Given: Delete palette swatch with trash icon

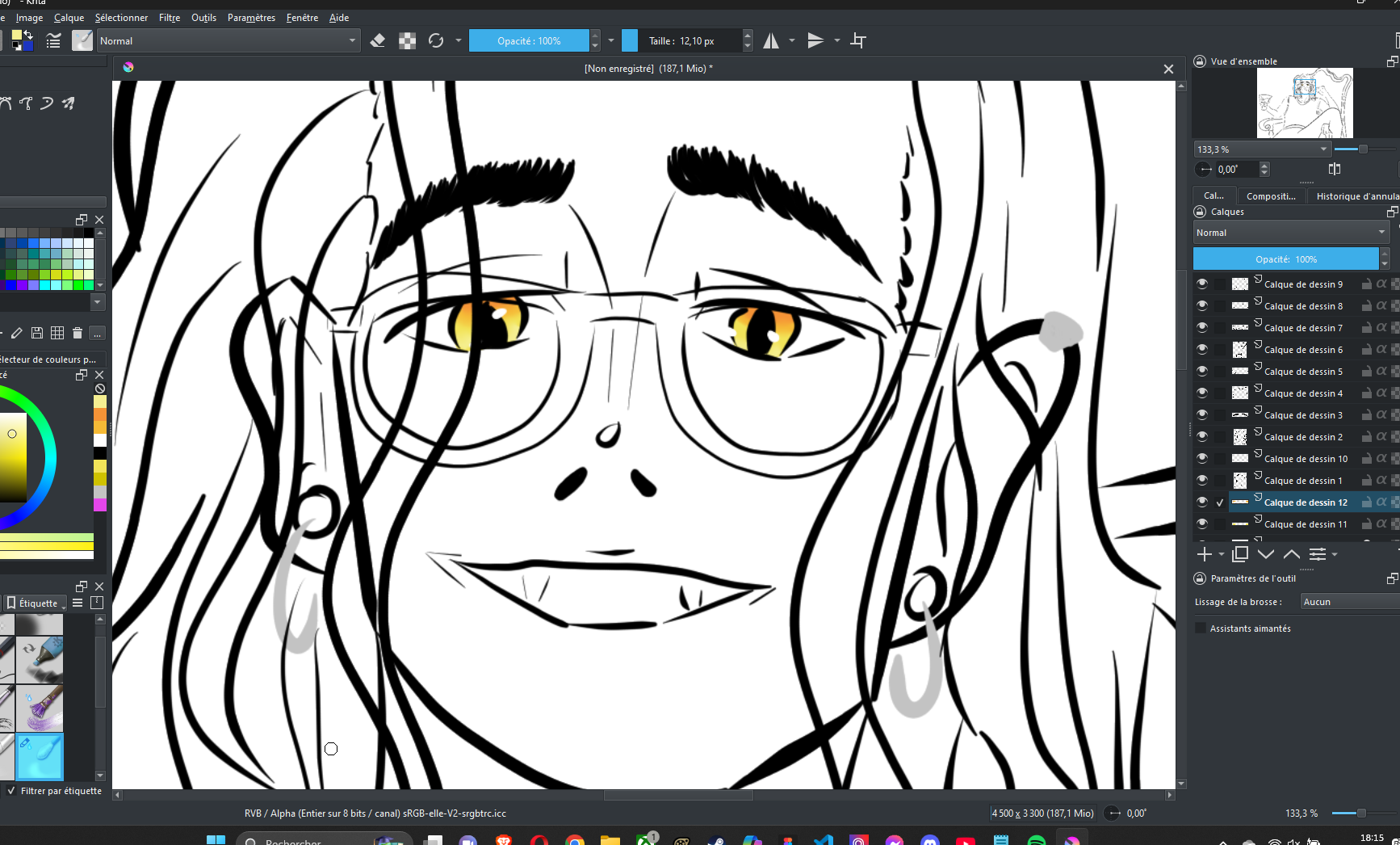Looking at the screenshot, I should coord(78,333).
